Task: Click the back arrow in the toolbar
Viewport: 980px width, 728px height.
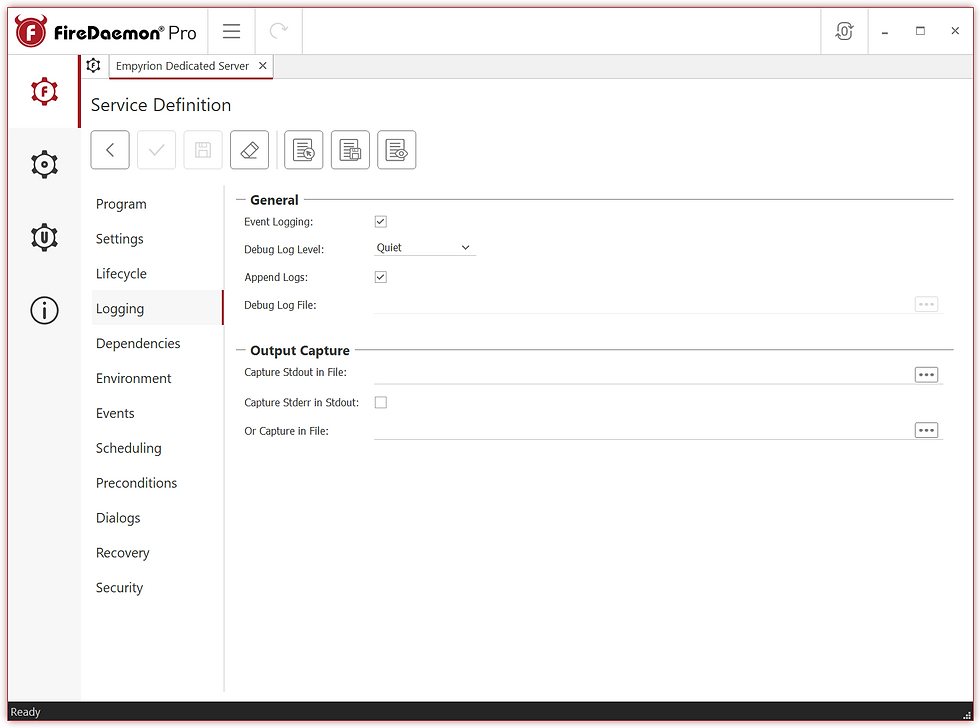Action: click(x=110, y=149)
